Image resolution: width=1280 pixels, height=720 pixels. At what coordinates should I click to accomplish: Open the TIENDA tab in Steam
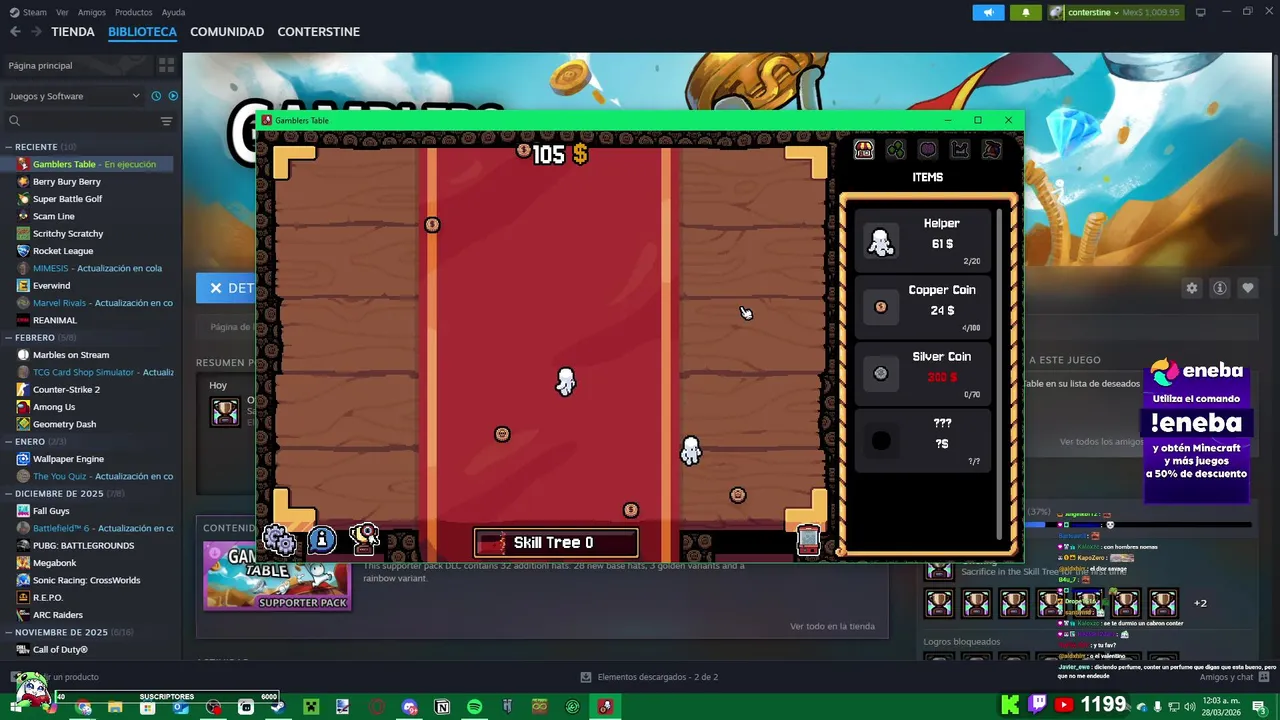73,32
